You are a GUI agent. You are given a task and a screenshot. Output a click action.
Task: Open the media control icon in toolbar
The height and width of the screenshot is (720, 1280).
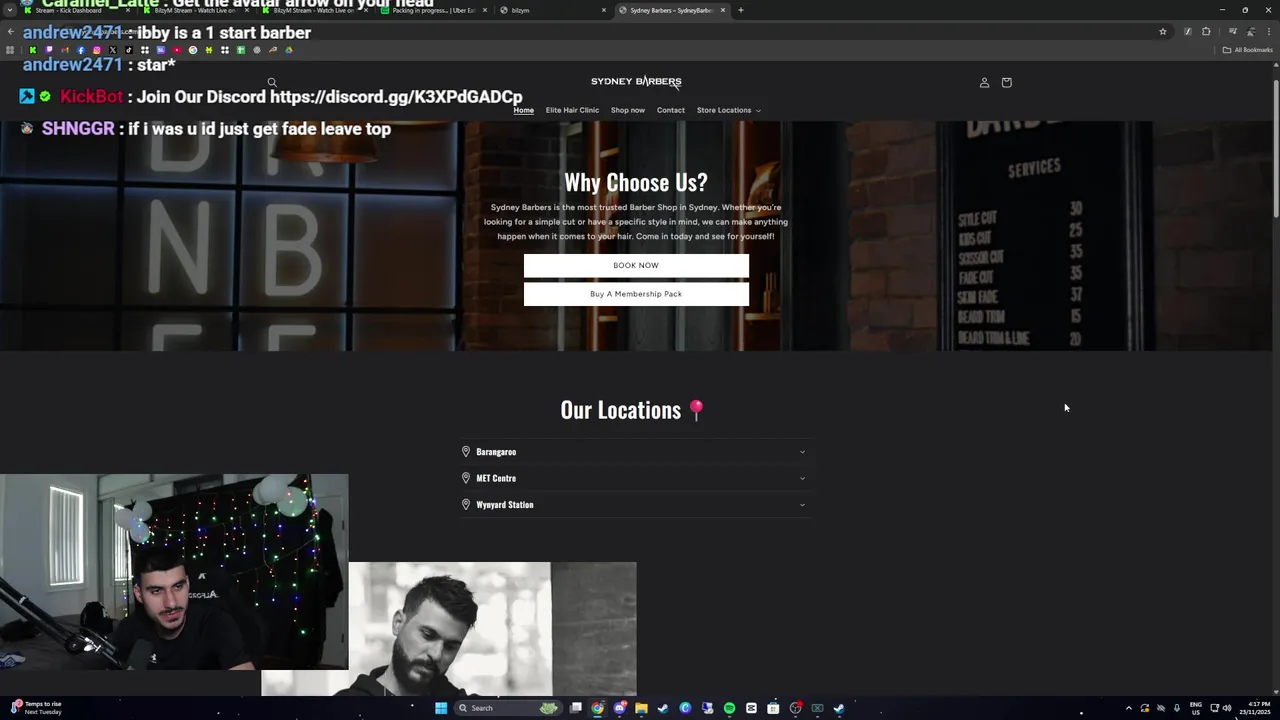click(1233, 31)
